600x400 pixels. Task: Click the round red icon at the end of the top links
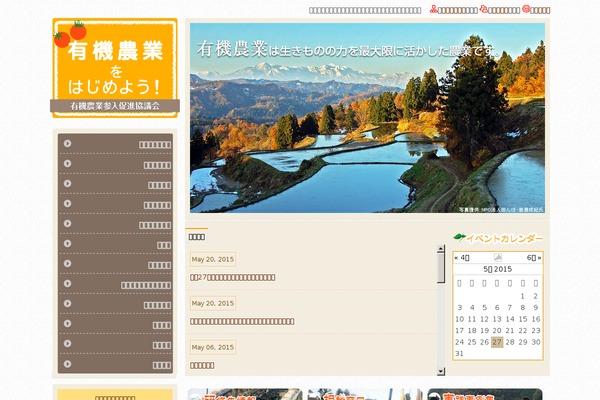[x=526, y=9]
